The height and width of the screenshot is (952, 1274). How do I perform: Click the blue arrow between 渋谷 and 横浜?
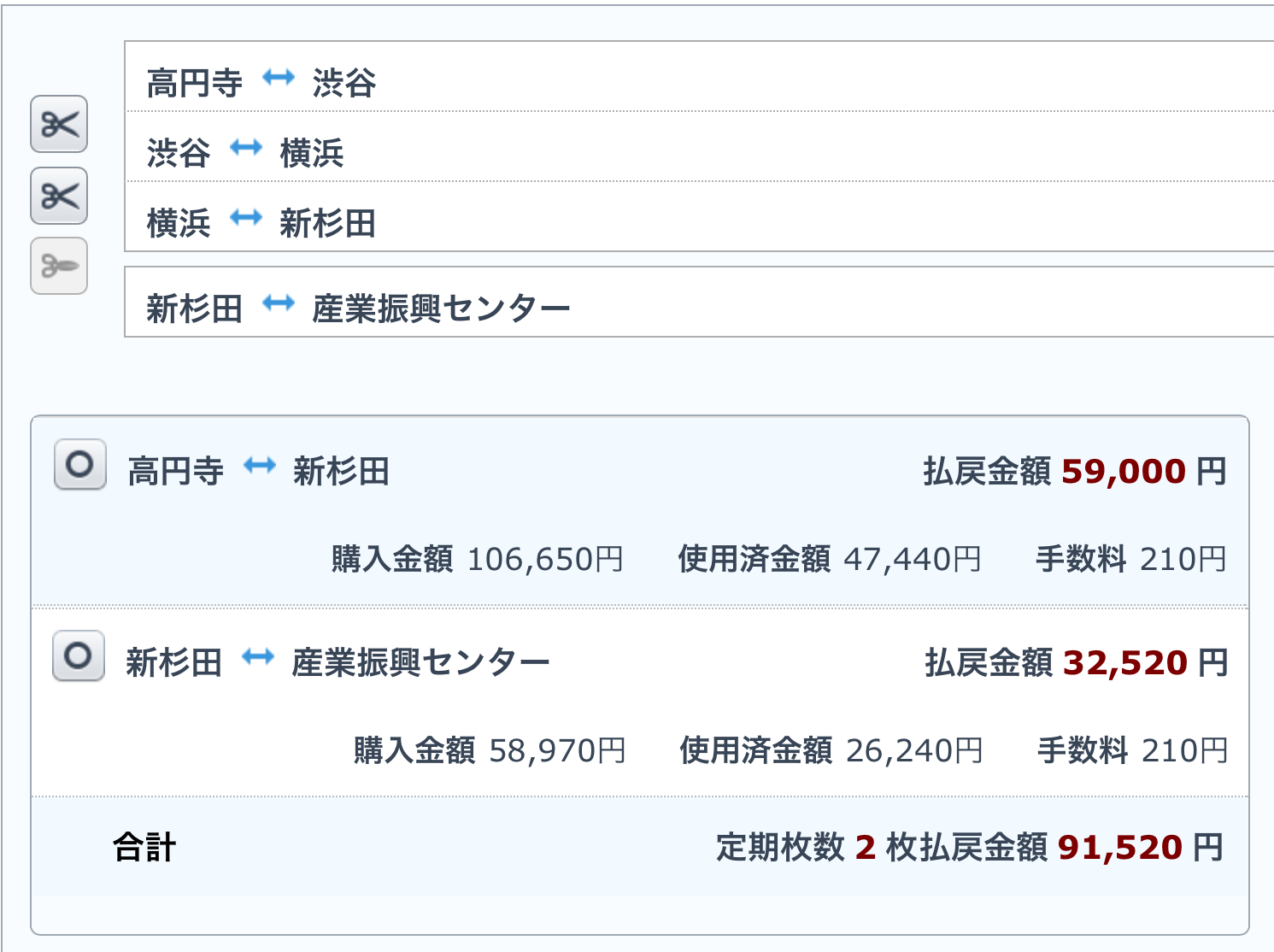click(246, 149)
